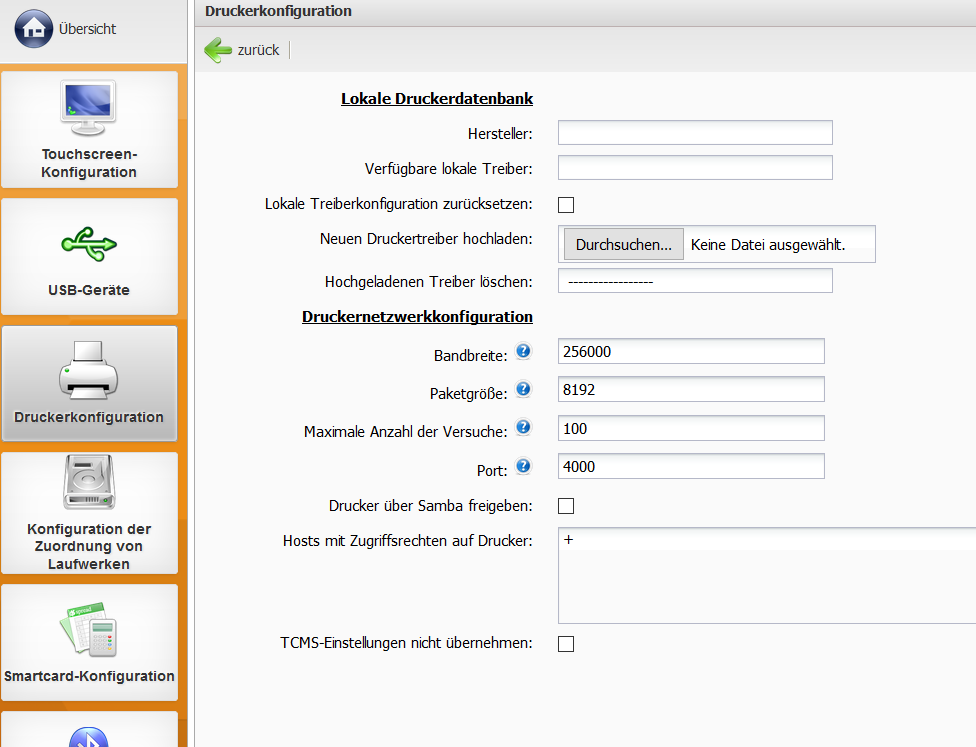Click the Übersicht label

[87, 29]
